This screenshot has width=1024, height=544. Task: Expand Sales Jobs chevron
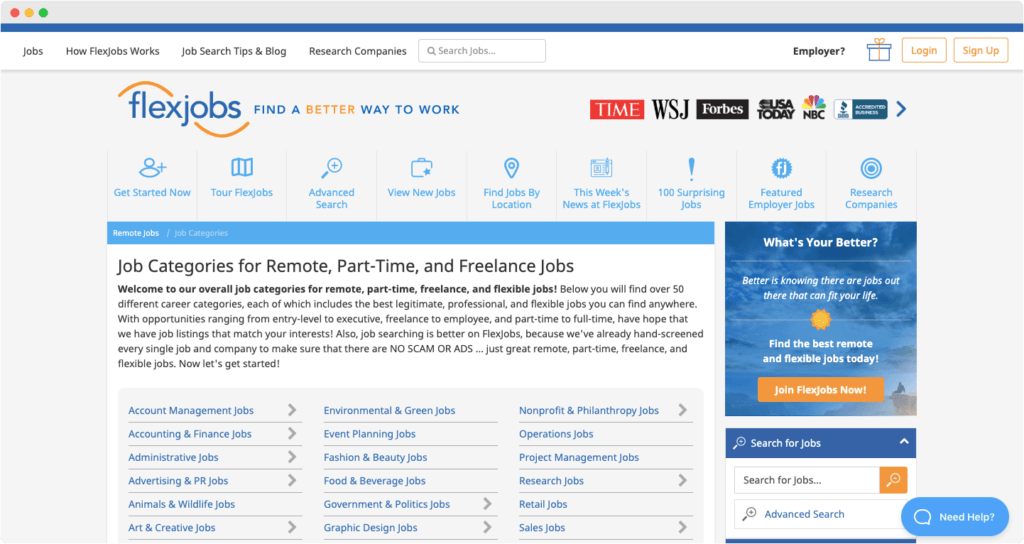click(682, 527)
